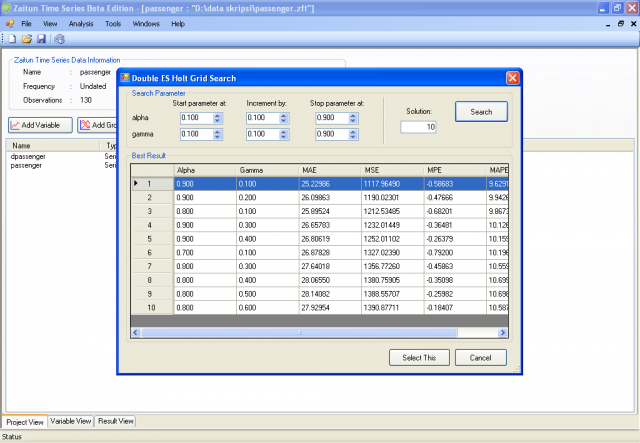Click the New file toolbar icon
This screenshot has width=640, height=443.
tap(12, 39)
